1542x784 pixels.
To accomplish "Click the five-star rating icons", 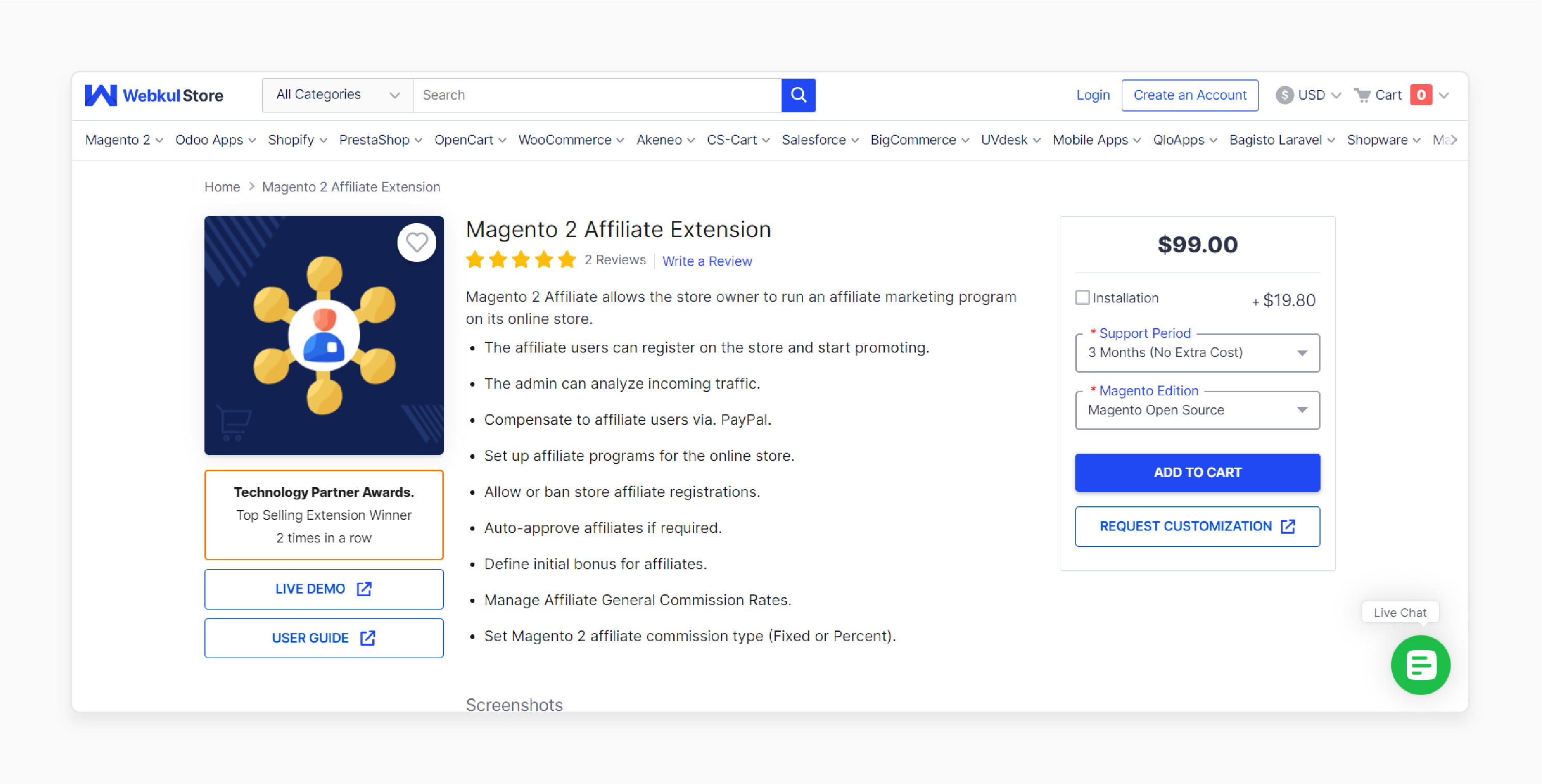I will (520, 260).
